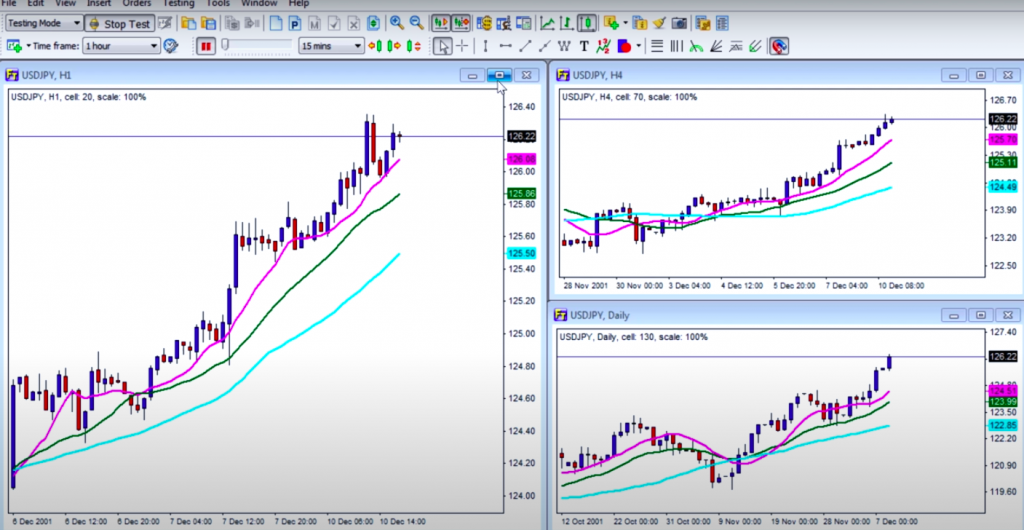Open the indicators list info icon
1024x530 pixels.
click(639, 23)
